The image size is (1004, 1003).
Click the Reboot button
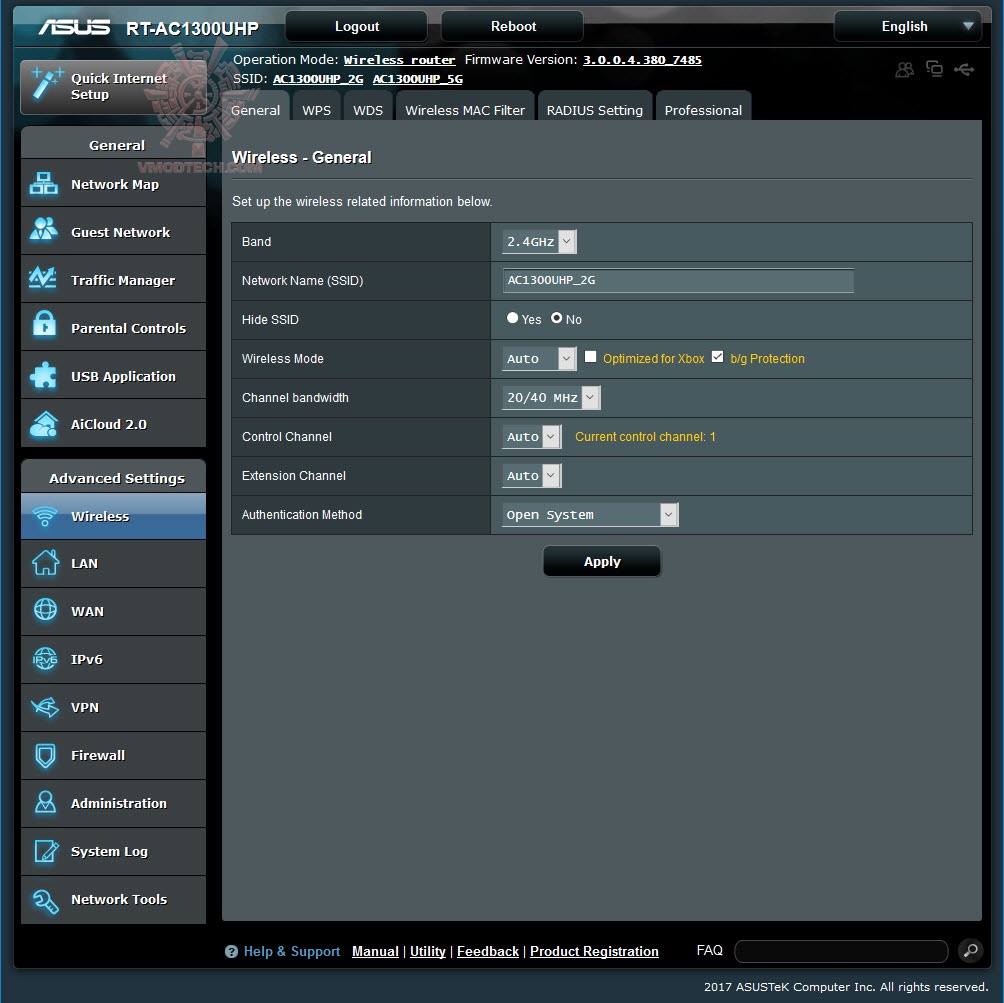pyautogui.click(x=513, y=26)
